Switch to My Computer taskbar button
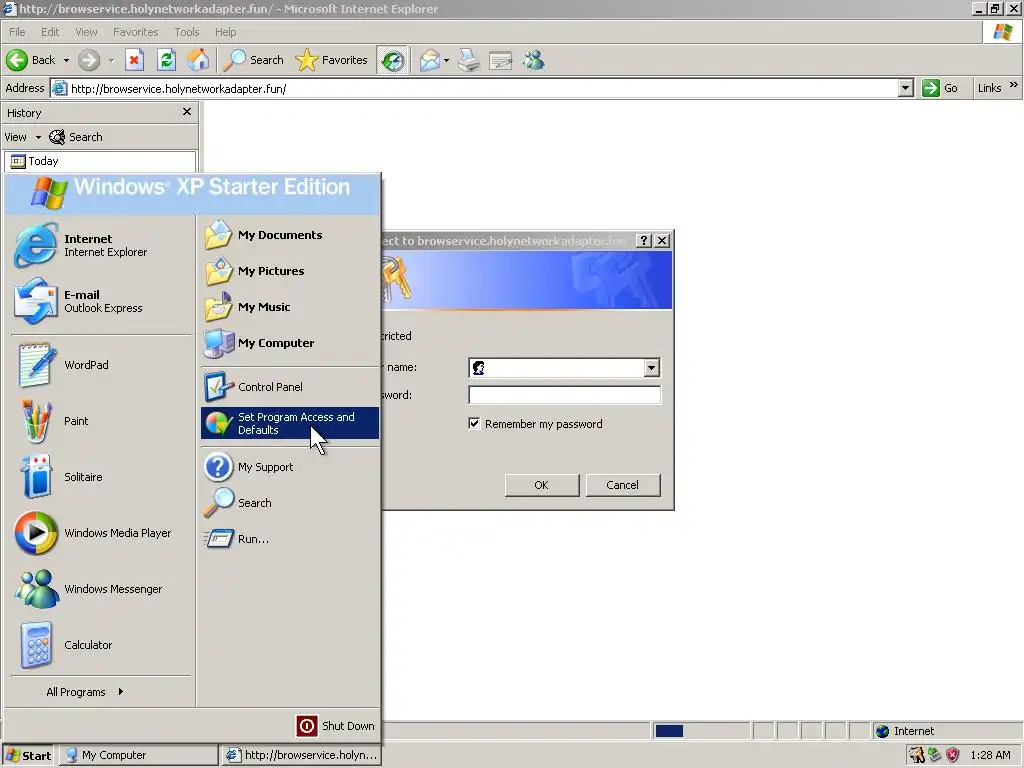This screenshot has height=768, width=1024. 139,756
